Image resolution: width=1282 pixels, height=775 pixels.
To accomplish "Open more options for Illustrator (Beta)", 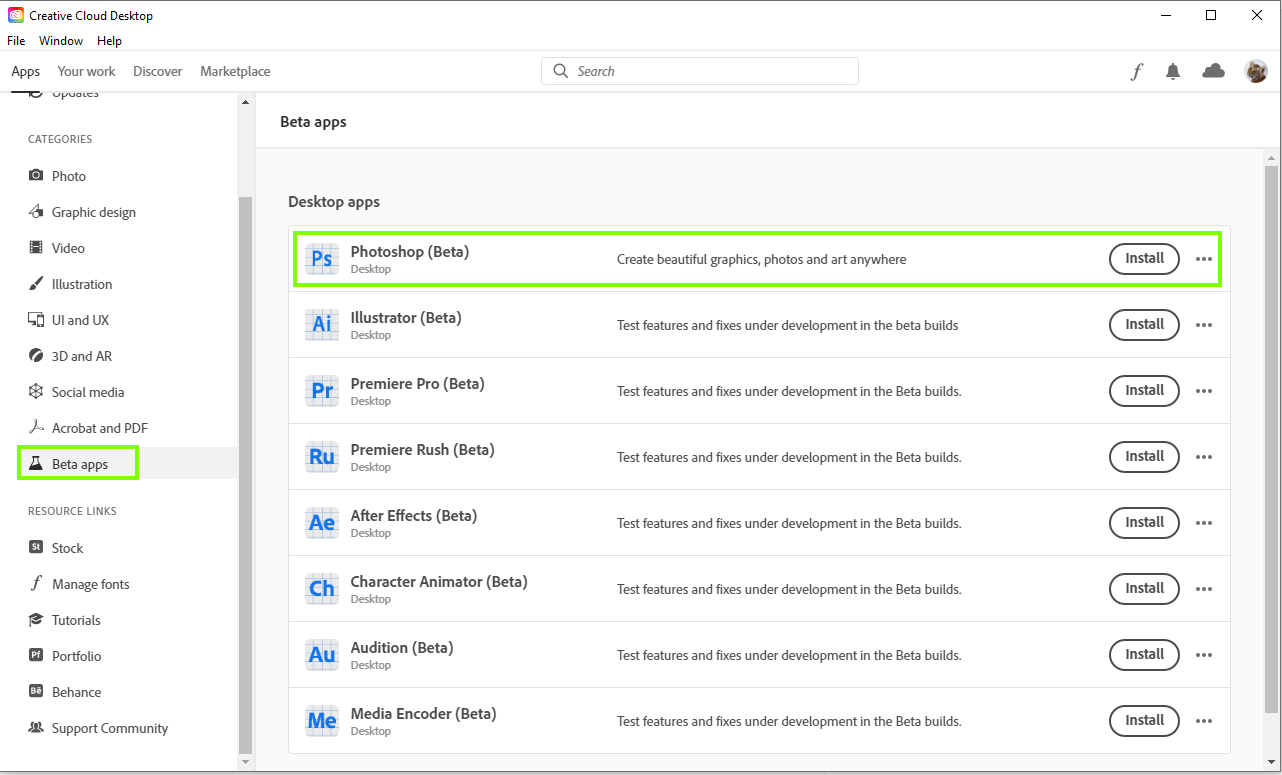I will click(x=1204, y=325).
